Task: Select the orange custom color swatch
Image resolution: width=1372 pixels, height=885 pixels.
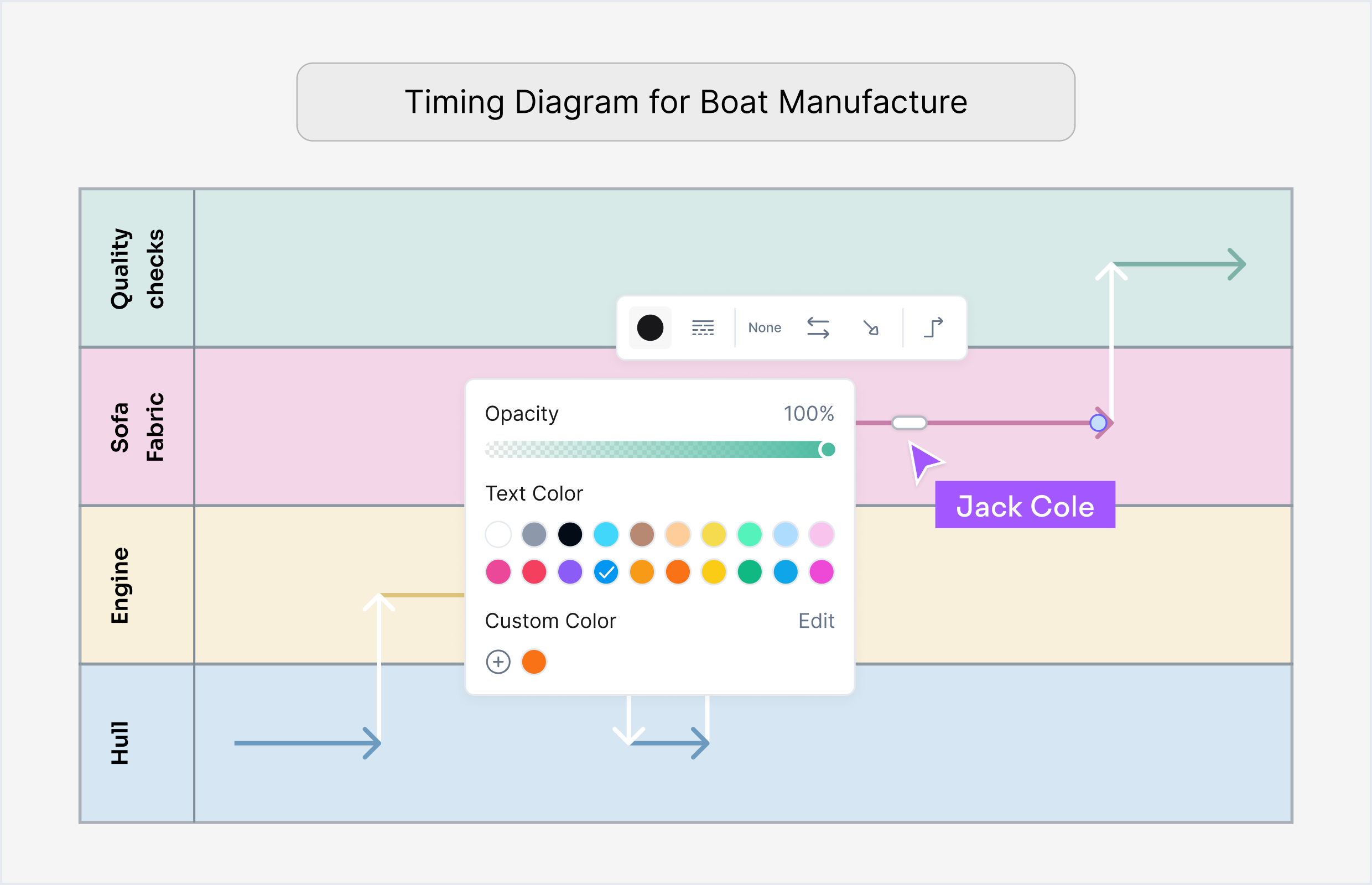Action: [534, 662]
